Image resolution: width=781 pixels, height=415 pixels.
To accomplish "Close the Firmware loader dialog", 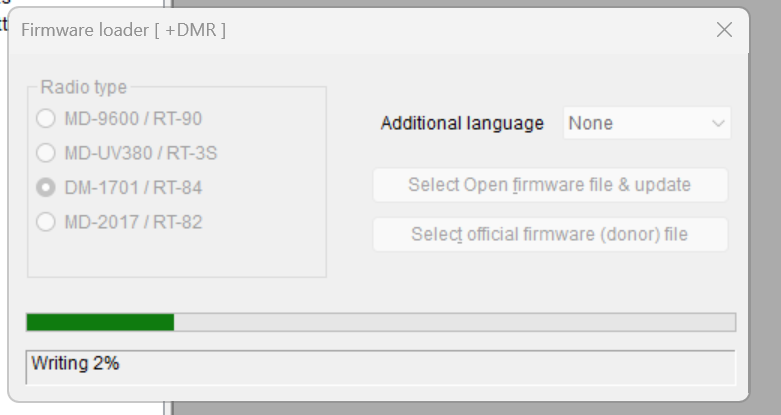I will coord(725,30).
